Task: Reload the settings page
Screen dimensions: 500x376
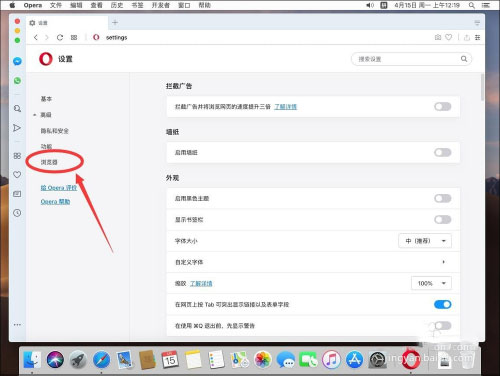Action: pyautogui.click(x=60, y=37)
